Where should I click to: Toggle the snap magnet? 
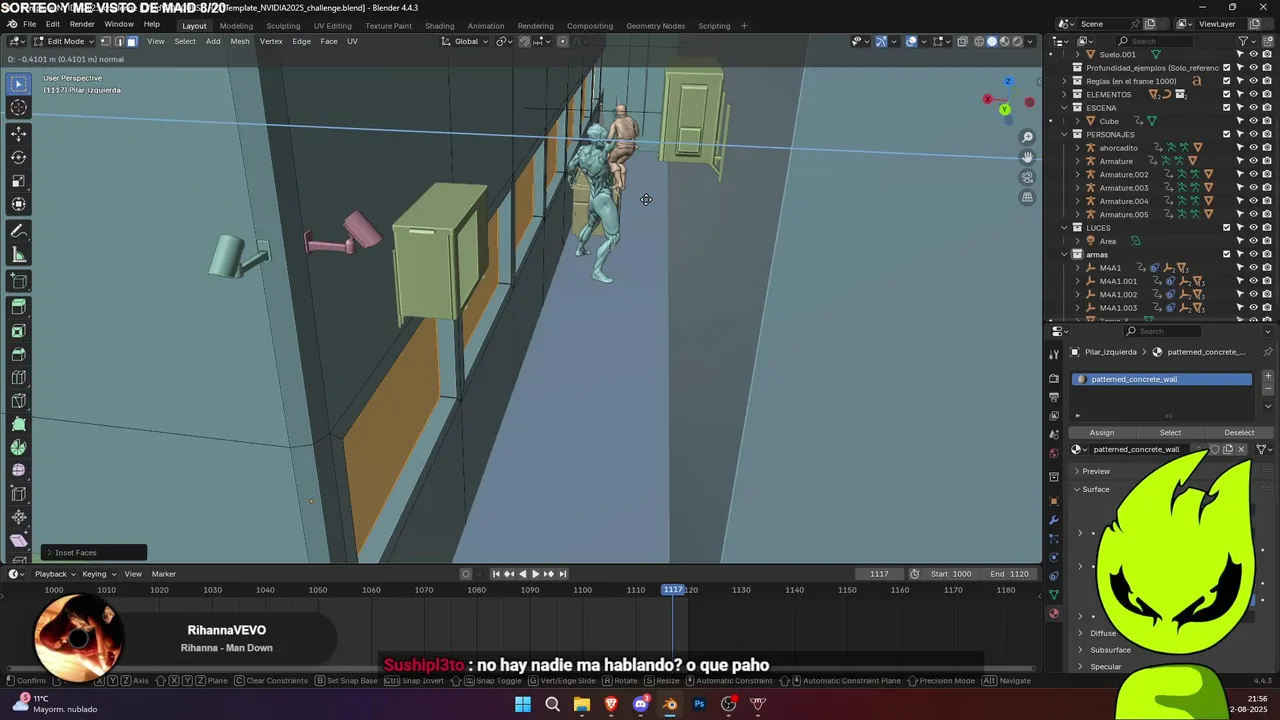point(525,41)
